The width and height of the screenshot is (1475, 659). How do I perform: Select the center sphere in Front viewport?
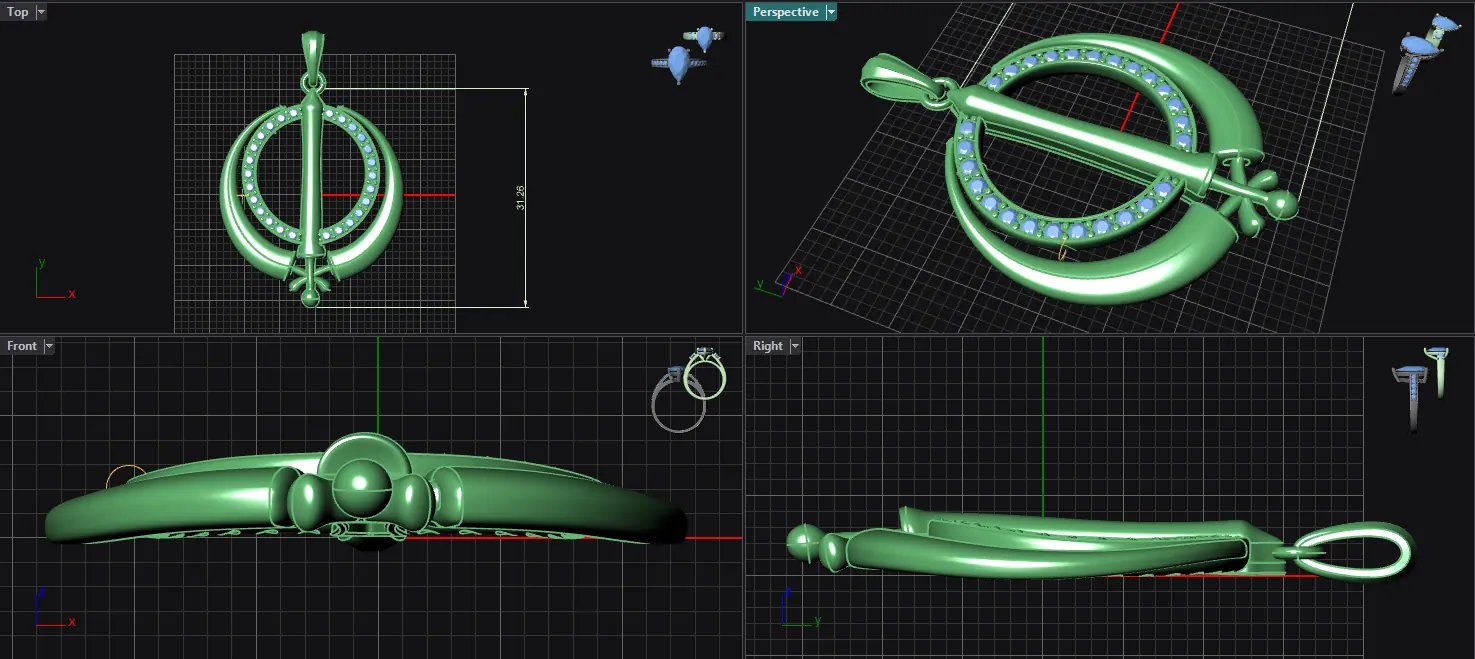pyautogui.click(x=363, y=490)
